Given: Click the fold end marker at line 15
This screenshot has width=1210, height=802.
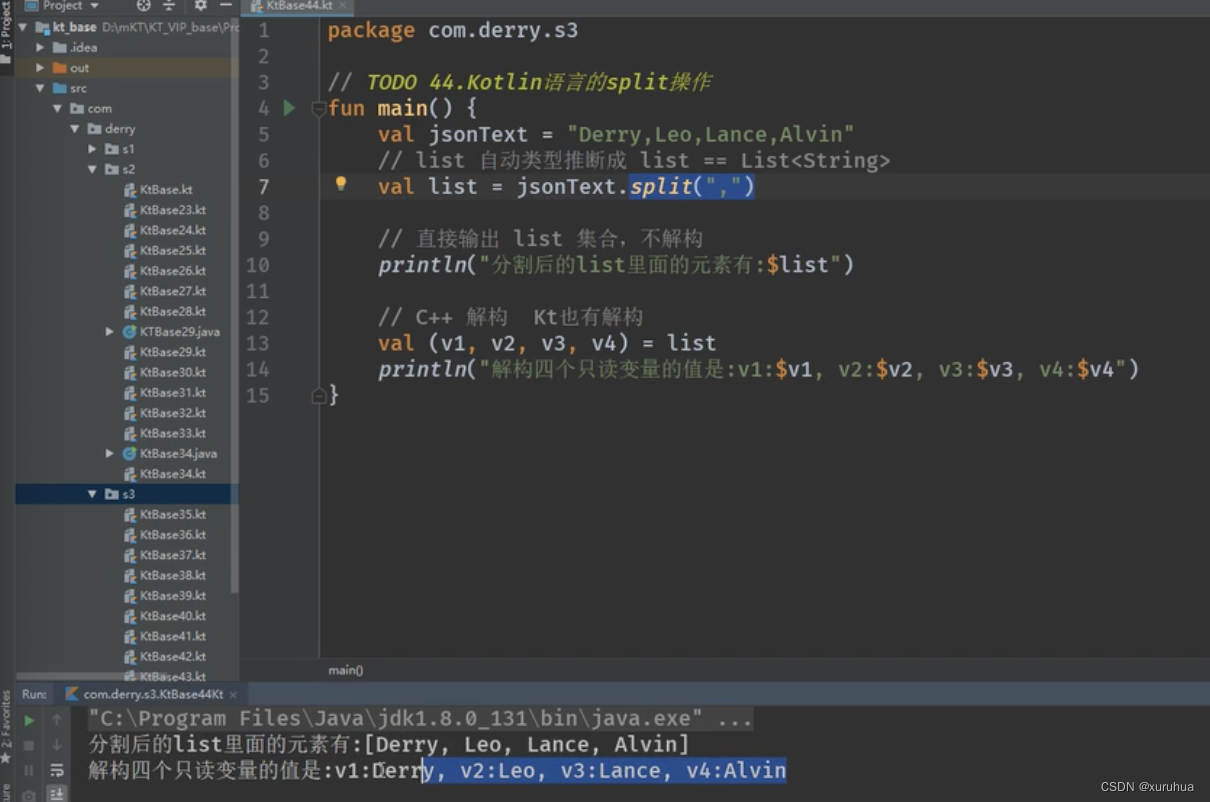Looking at the screenshot, I should pos(319,395).
